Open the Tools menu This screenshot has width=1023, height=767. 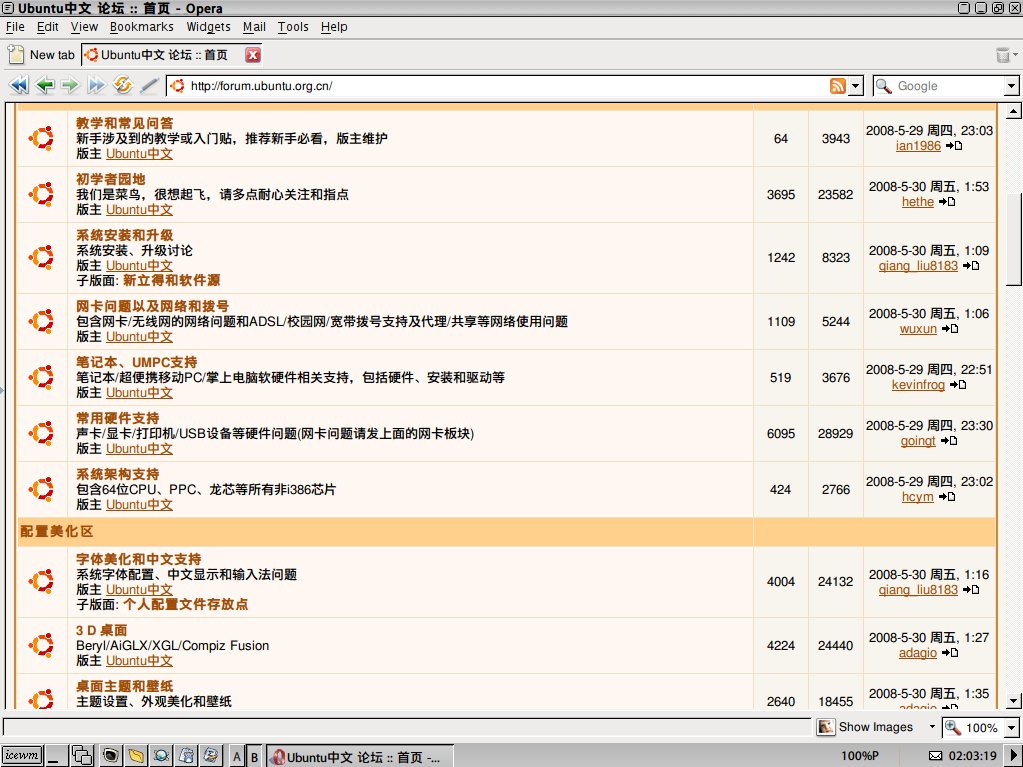pyautogui.click(x=293, y=27)
